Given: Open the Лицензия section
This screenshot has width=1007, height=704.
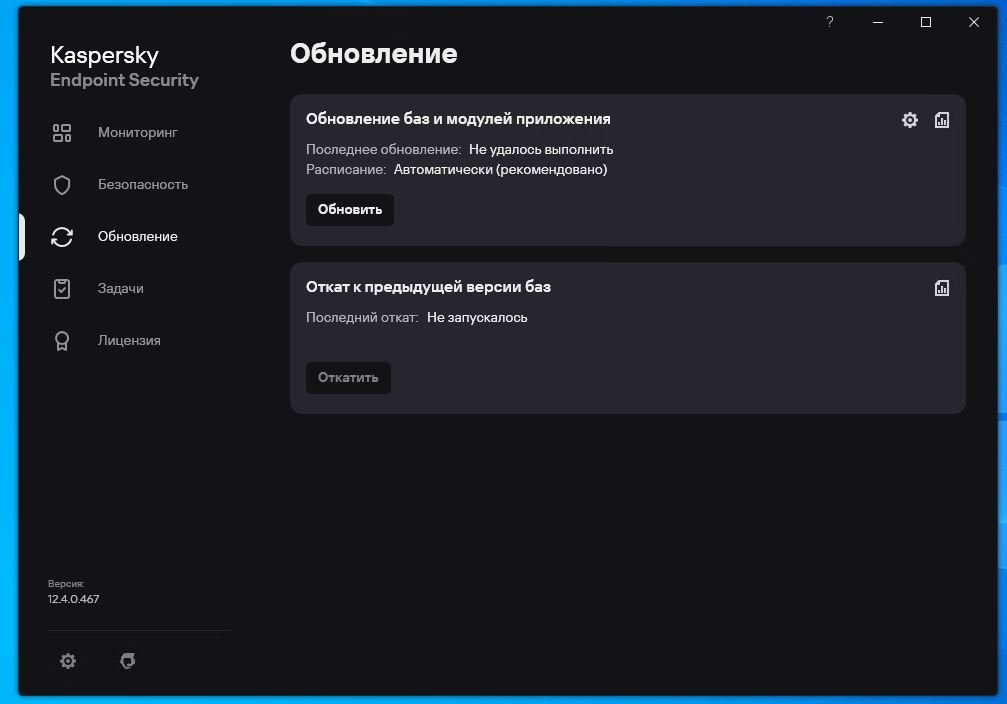Looking at the screenshot, I should 129,340.
